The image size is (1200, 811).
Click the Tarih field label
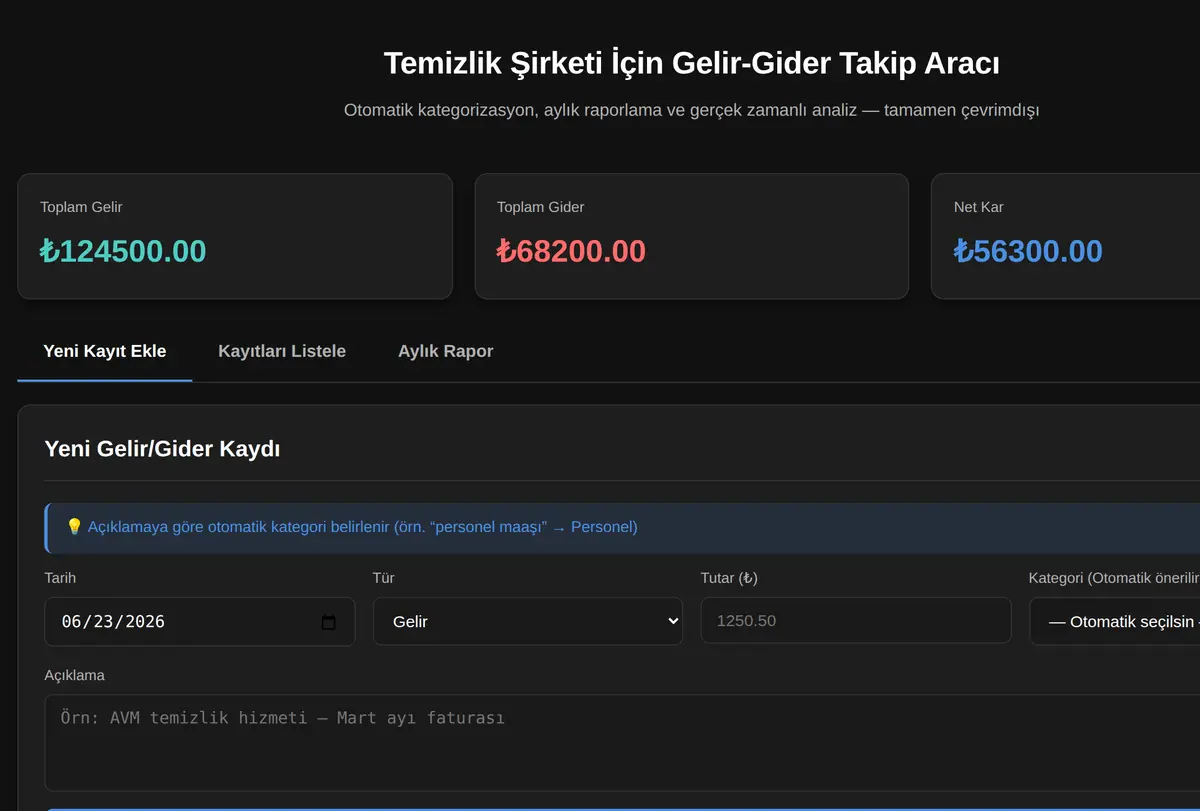(60, 578)
